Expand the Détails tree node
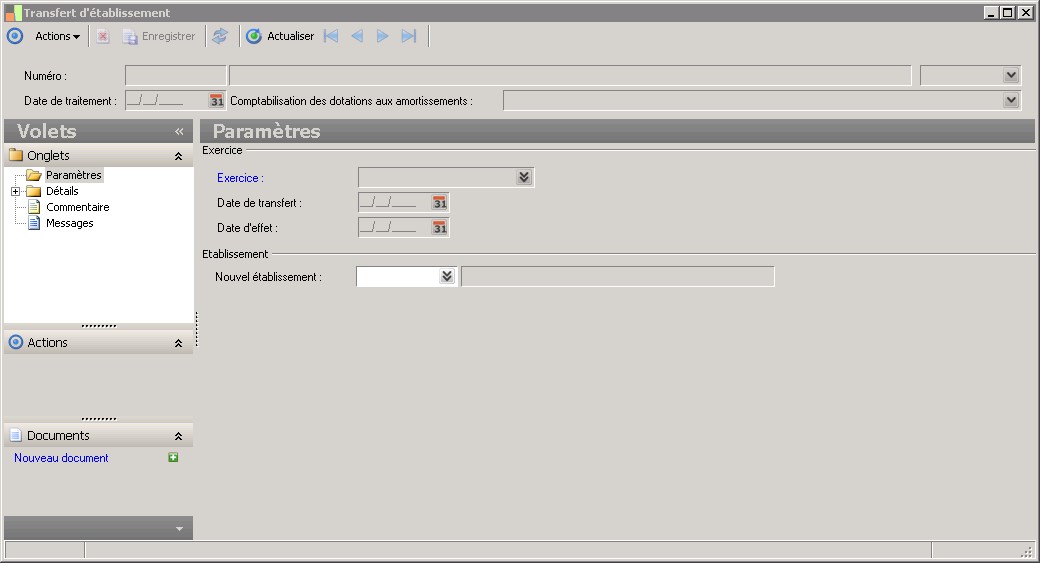 pyautogui.click(x=15, y=192)
